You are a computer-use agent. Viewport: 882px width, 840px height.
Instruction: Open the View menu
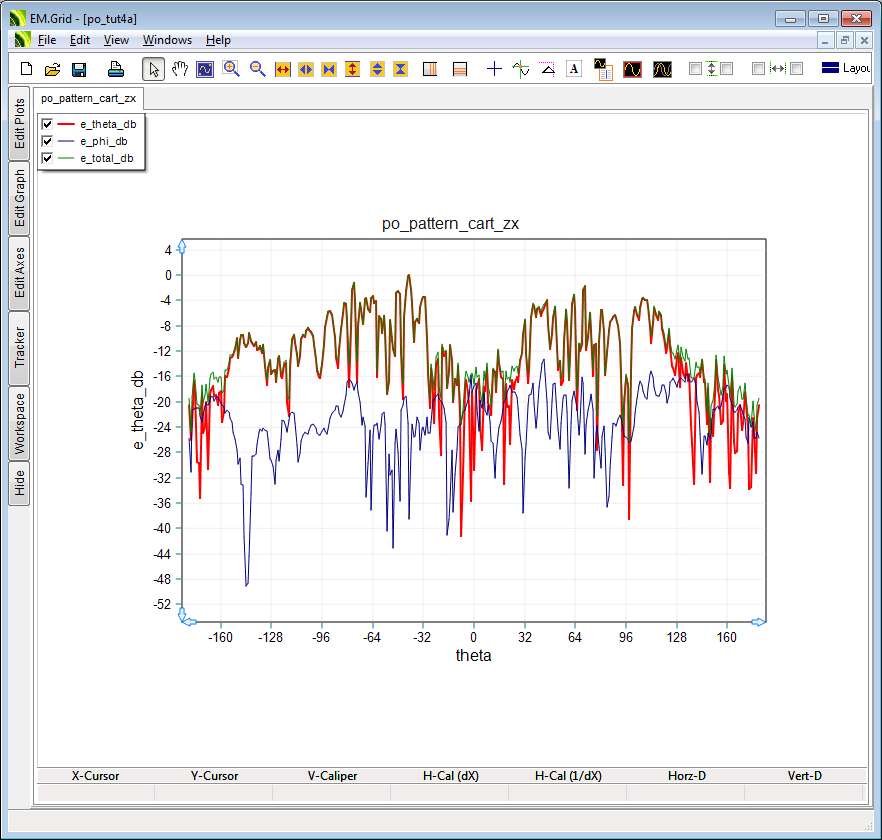point(116,40)
